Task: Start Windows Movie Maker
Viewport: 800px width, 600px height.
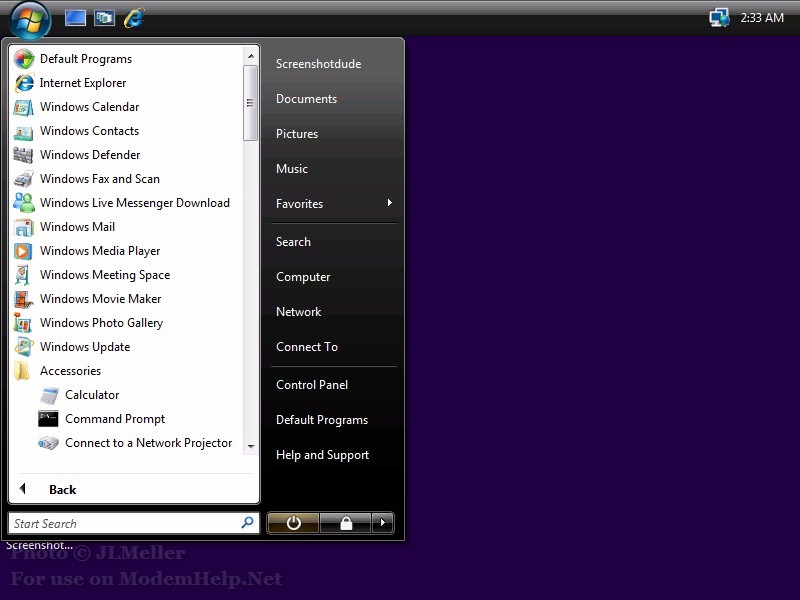Action: click(100, 299)
